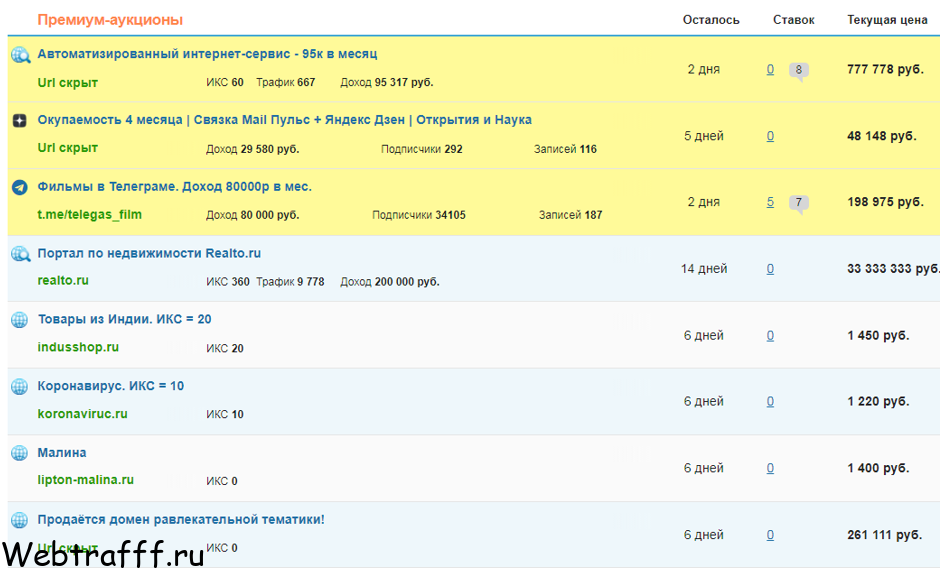The image size is (945, 569).
Task: Click the Подписчики 34105 value
Action: (419, 215)
